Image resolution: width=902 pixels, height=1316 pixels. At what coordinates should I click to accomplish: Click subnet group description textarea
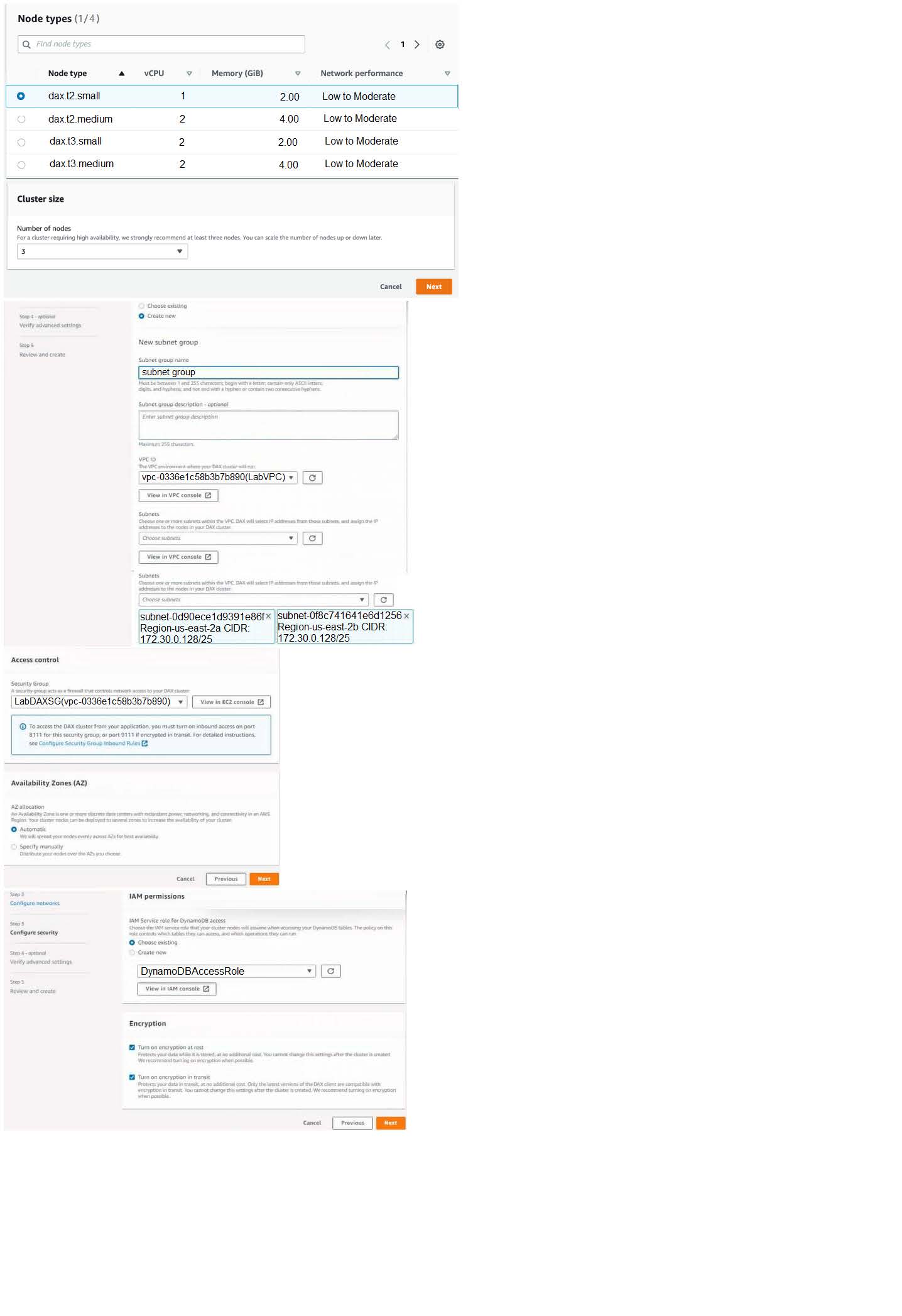(x=269, y=425)
